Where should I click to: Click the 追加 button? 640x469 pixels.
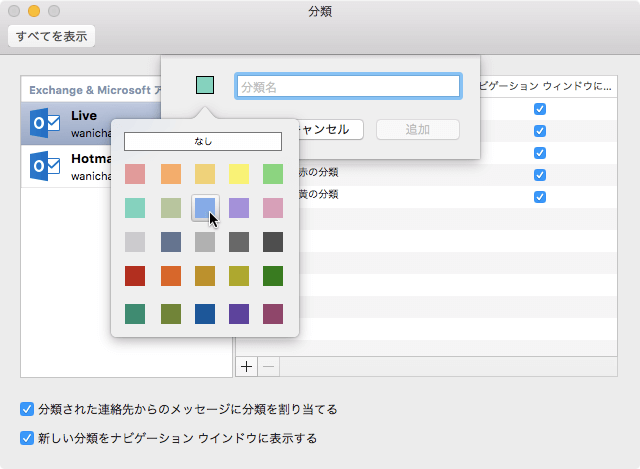(417, 129)
